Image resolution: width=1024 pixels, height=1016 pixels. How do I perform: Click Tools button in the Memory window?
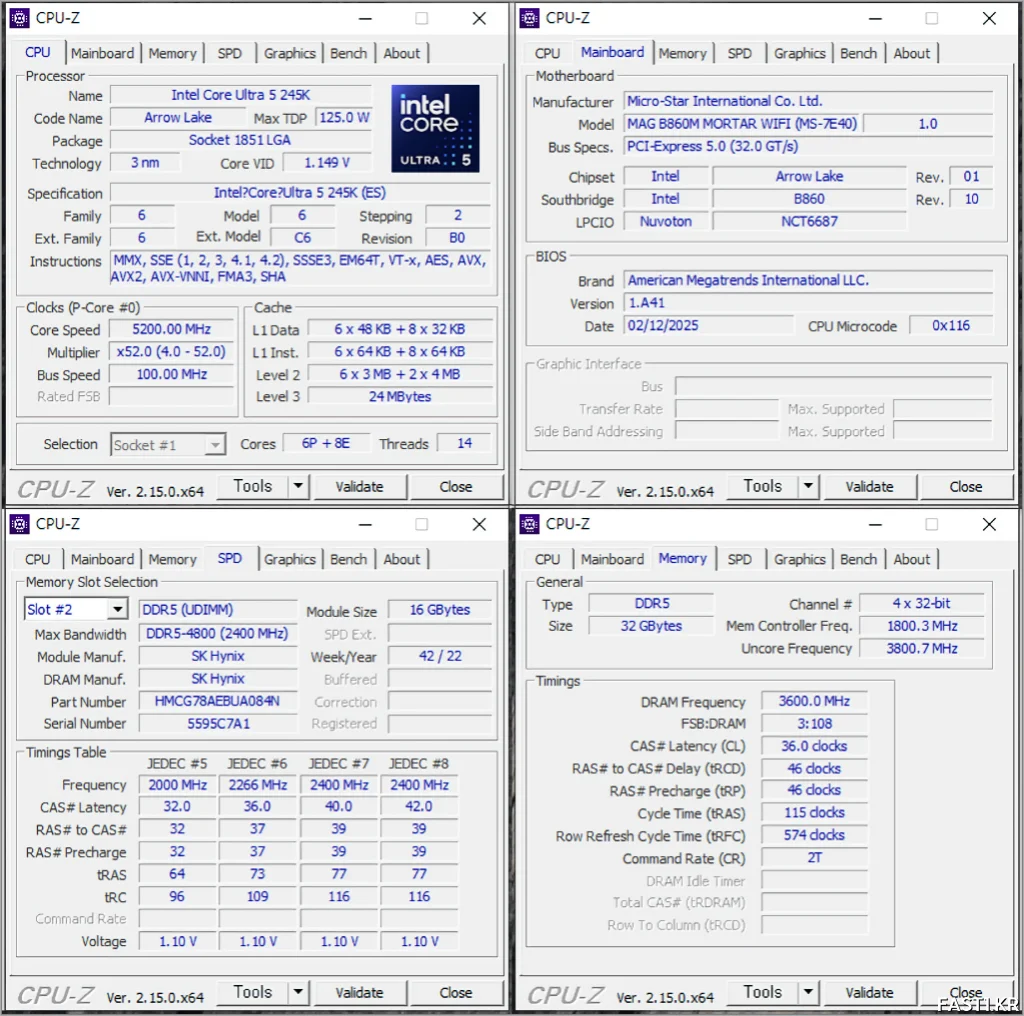763,992
